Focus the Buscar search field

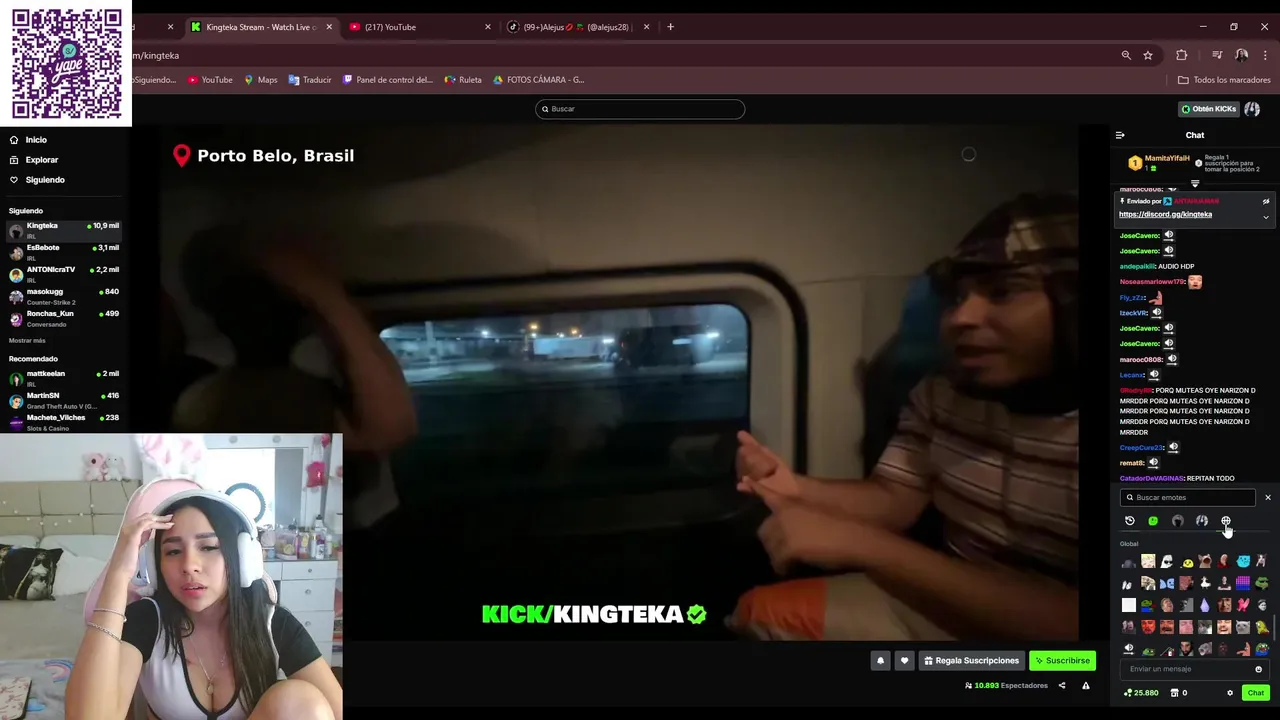[x=640, y=109]
